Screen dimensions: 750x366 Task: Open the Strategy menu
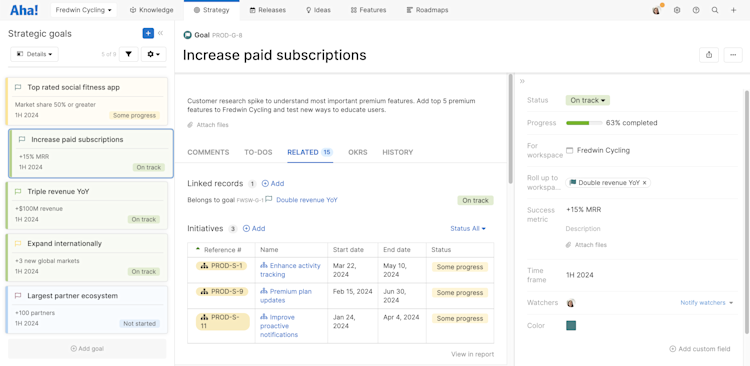point(211,10)
